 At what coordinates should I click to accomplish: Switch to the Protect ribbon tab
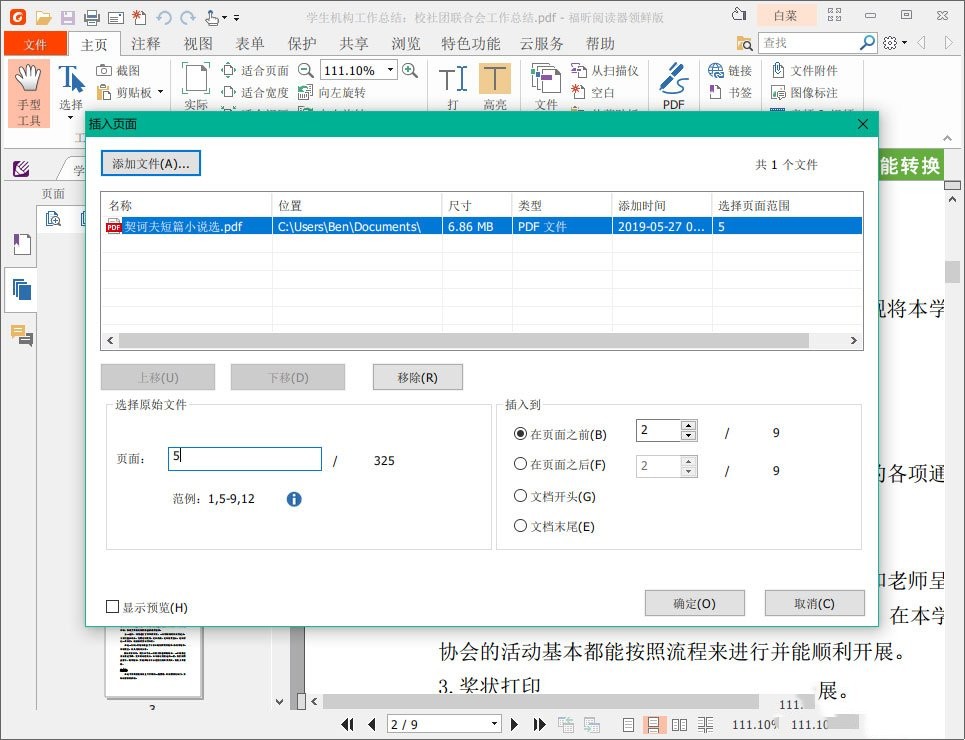pos(302,44)
